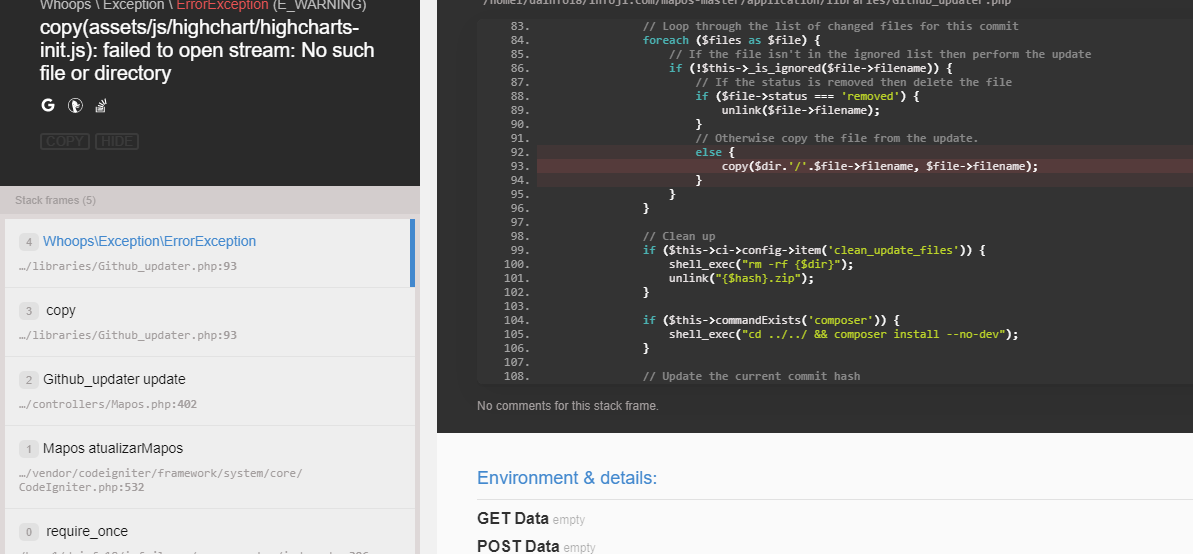This screenshot has height=554, width=1193.
Task: Search the error on DuckDuckGo icon
Action: (75, 106)
